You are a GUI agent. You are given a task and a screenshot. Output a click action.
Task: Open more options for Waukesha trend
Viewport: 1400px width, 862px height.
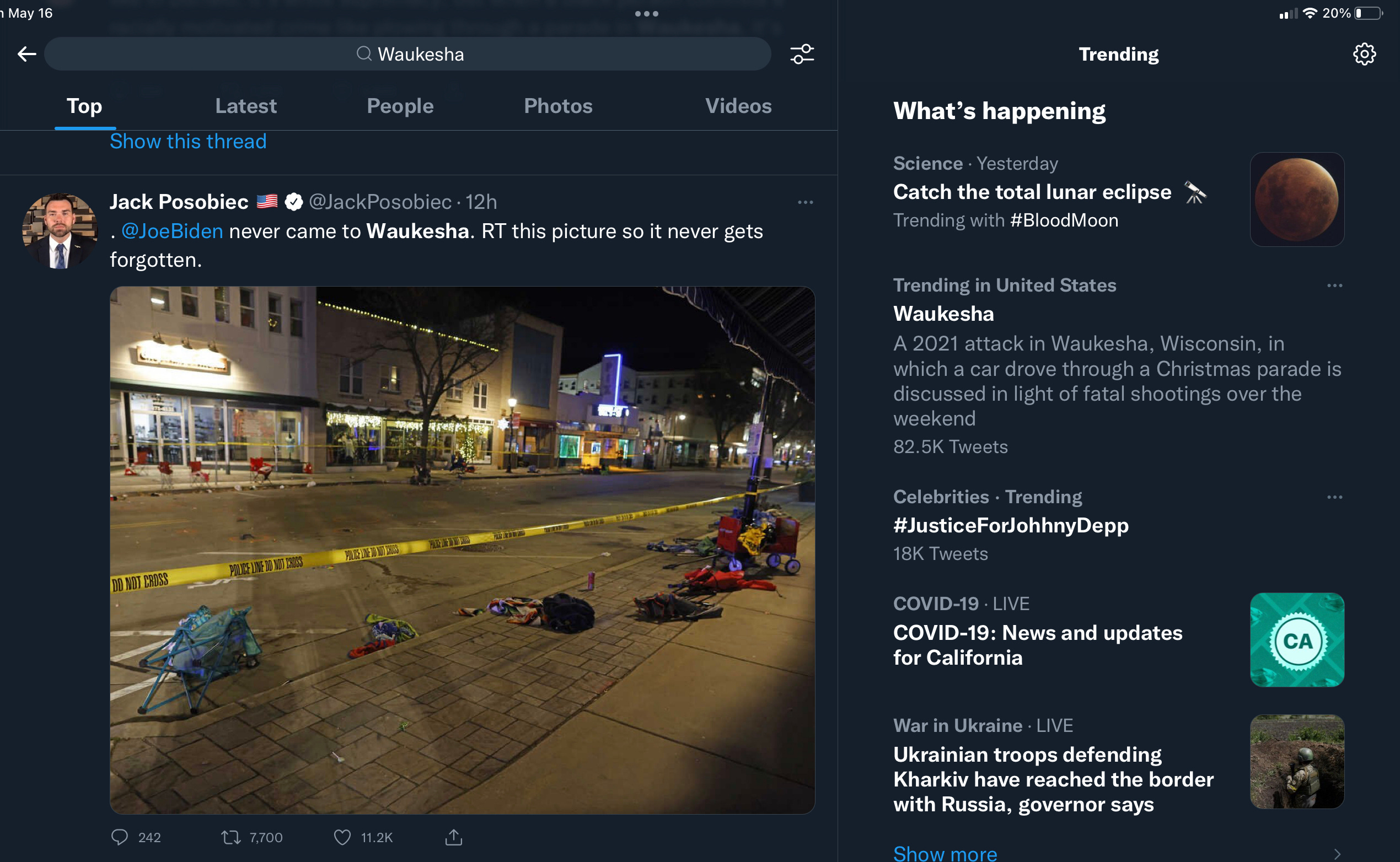(x=1334, y=285)
